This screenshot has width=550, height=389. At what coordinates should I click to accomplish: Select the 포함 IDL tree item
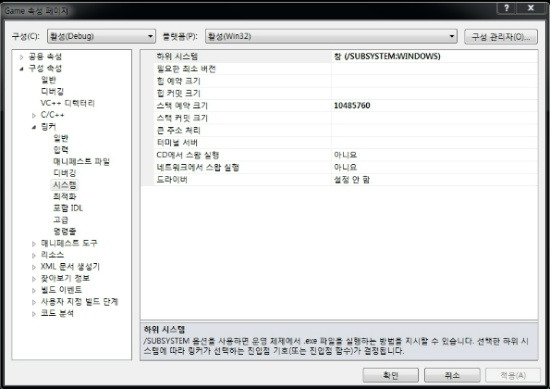point(68,208)
